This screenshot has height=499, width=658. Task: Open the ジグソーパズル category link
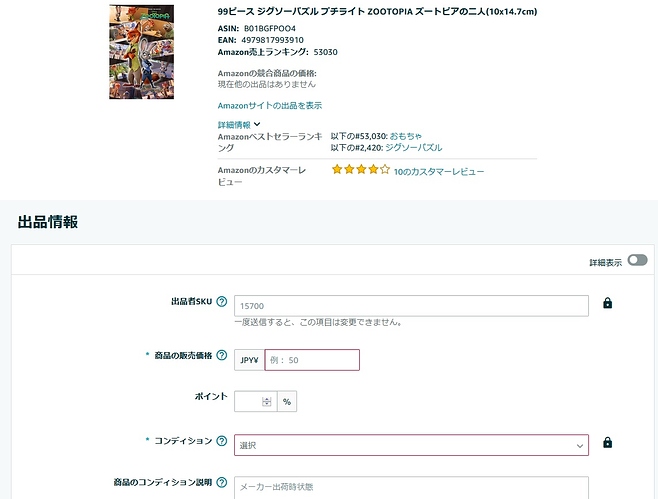[413, 148]
